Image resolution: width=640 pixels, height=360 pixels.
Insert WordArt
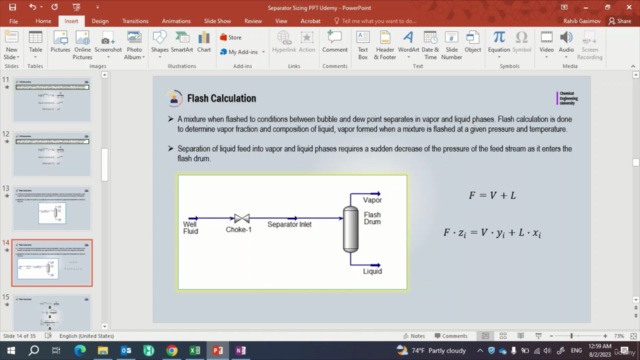pos(408,44)
